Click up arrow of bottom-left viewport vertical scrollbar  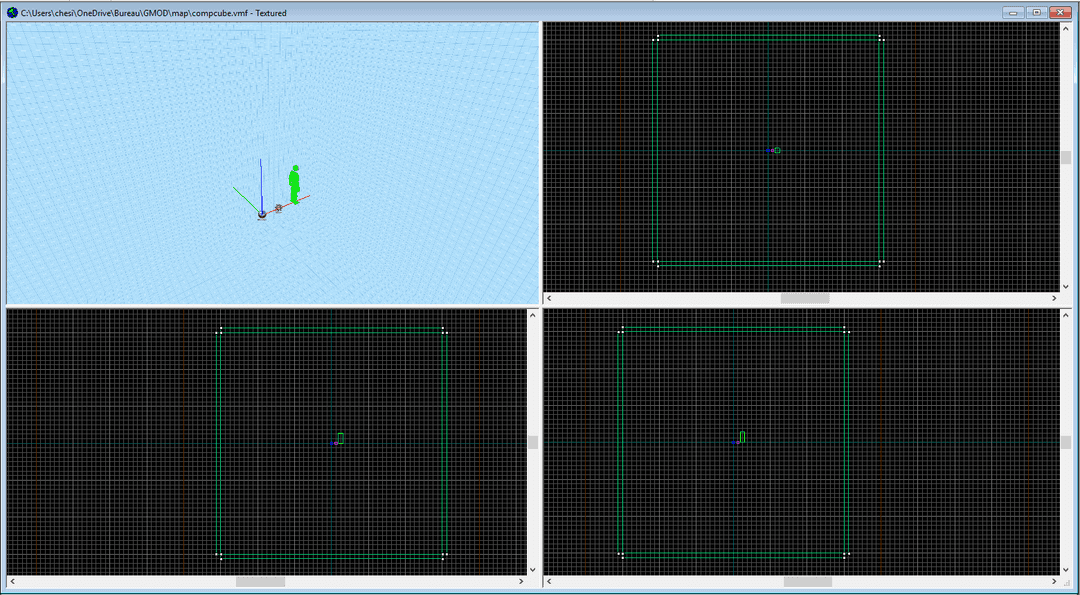533,315
